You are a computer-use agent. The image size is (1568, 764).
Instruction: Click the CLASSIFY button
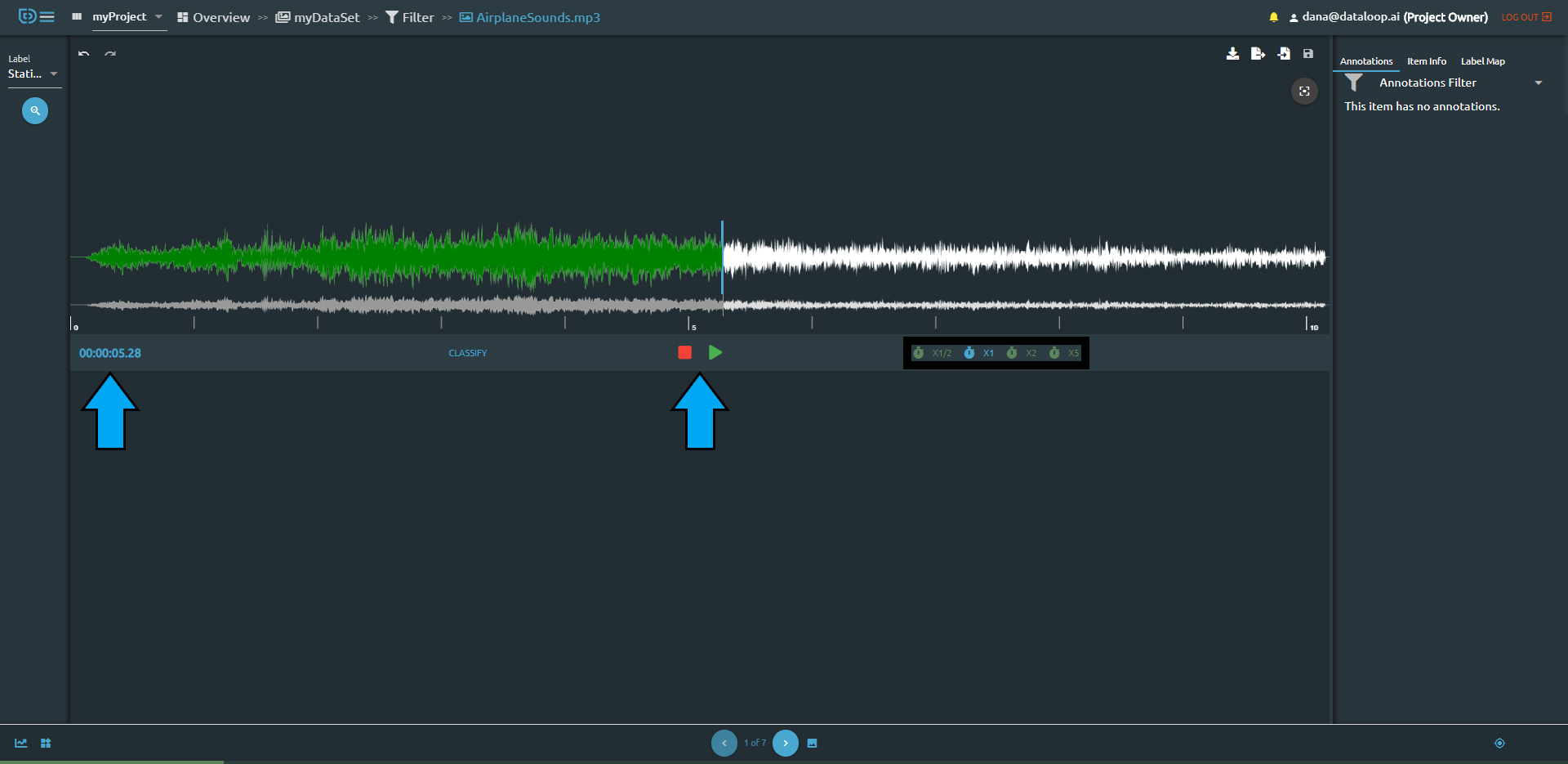[467, 353]
